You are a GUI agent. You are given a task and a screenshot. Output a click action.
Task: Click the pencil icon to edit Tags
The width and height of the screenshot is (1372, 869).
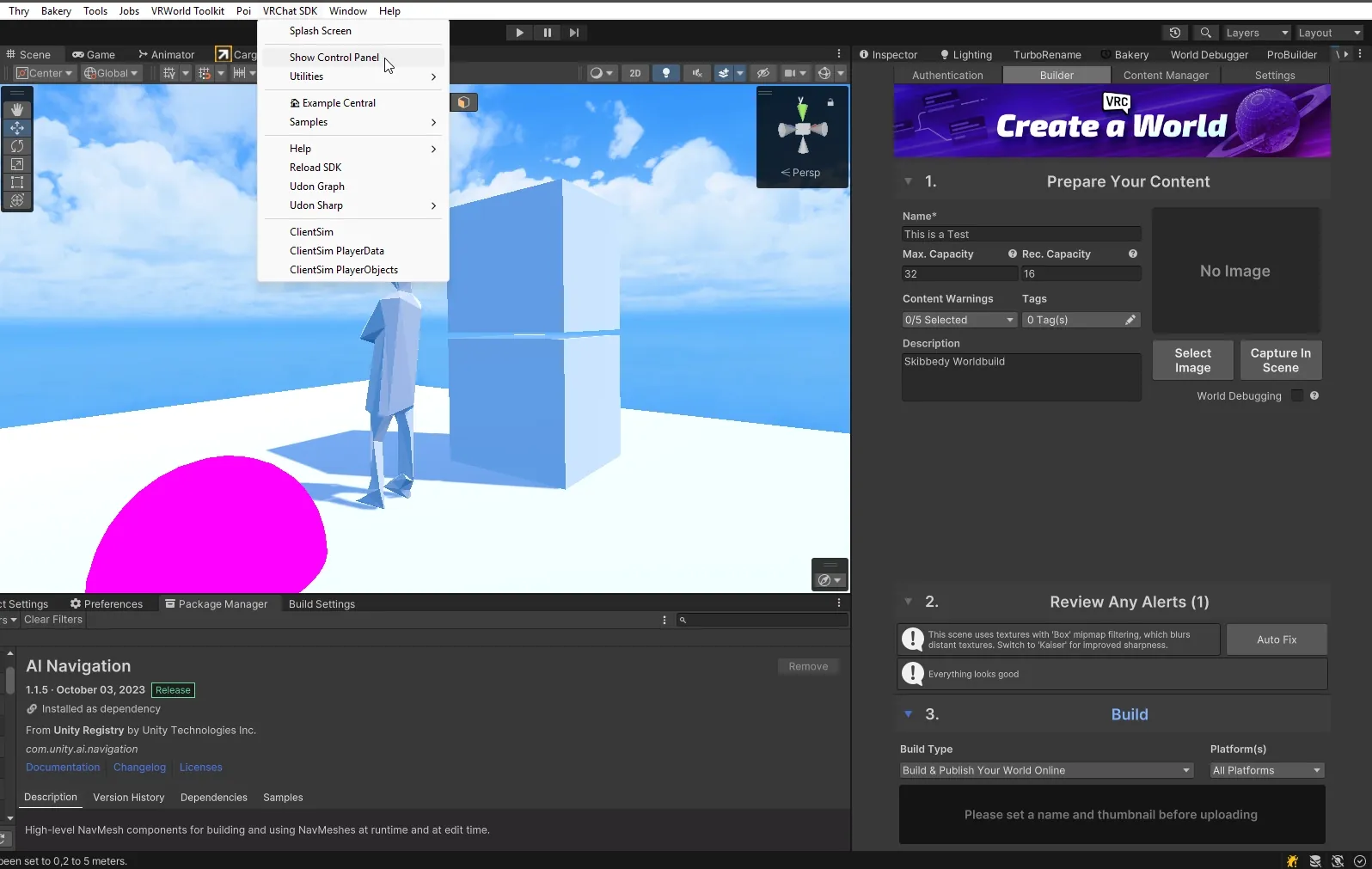pyautogui.click(x=1130, y=320)
